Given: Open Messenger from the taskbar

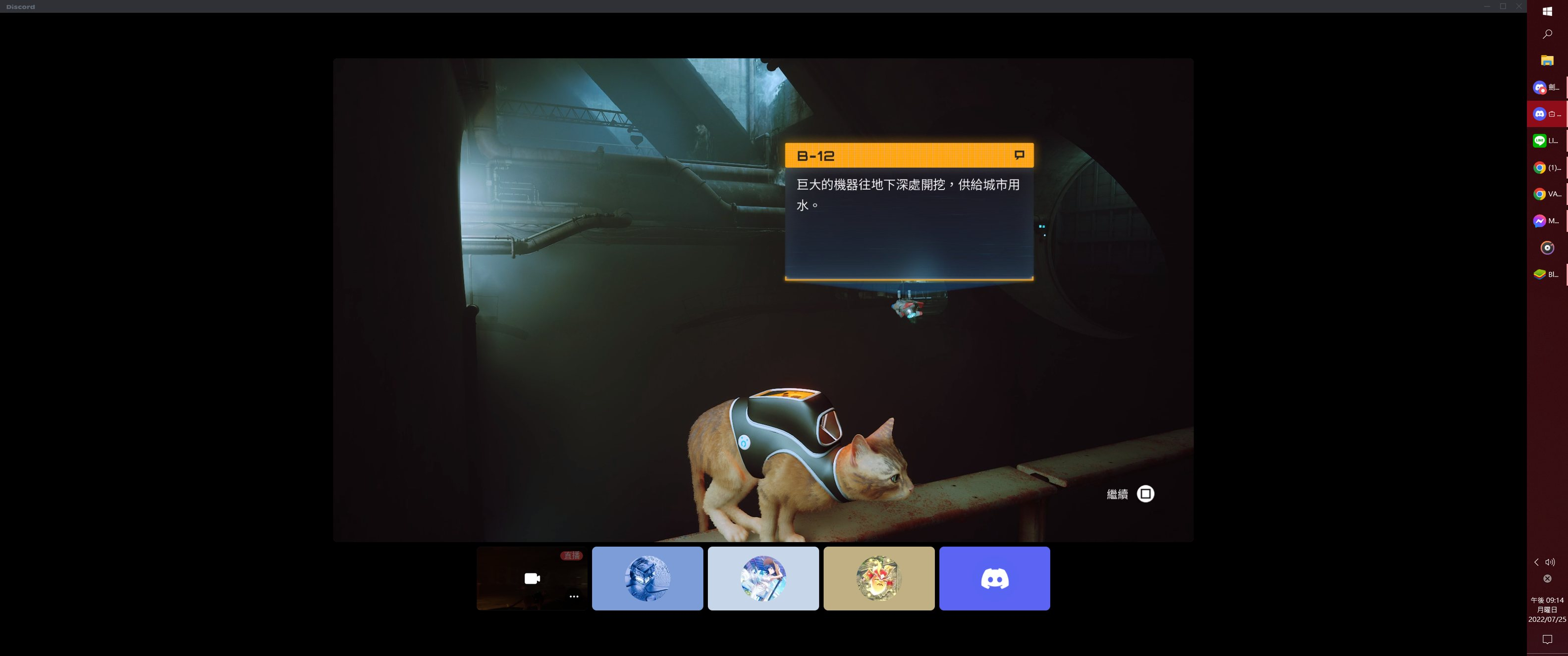Looking at the screenshot, I should coord(1547,221).
